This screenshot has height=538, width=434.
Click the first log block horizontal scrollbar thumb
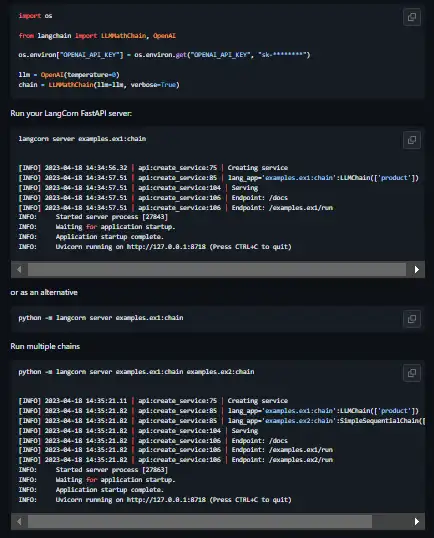click(x=217, y=270)
